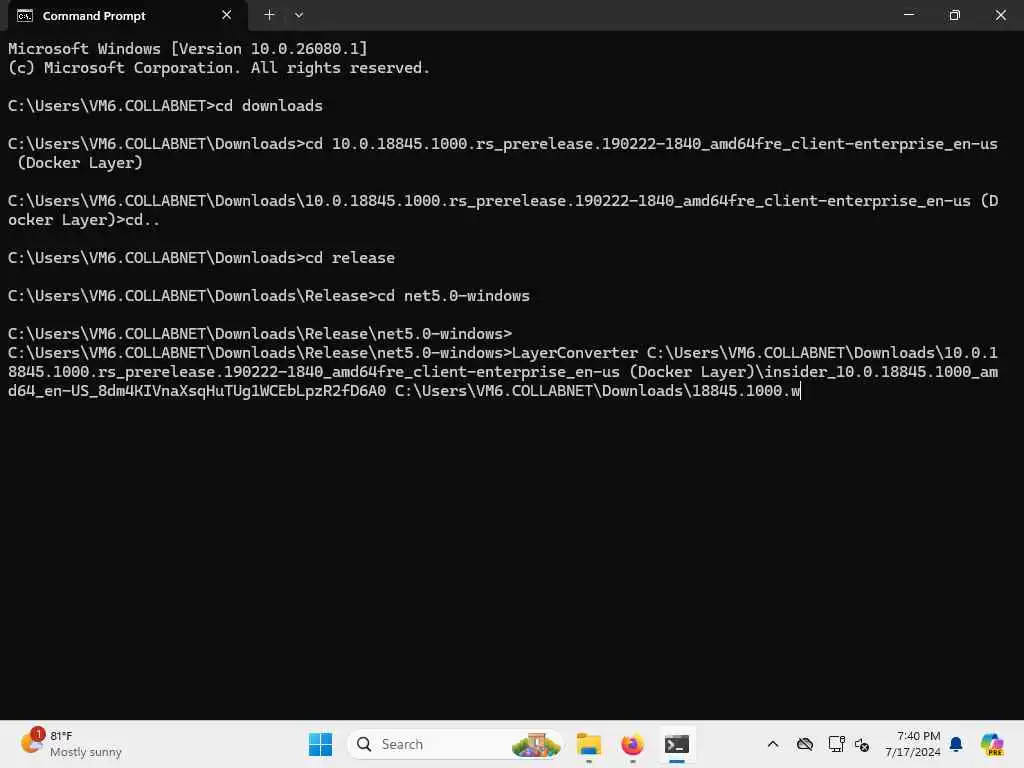Open the notification bell icon
The height and width of the screenshot is (768, 1024).
(956, 744)
